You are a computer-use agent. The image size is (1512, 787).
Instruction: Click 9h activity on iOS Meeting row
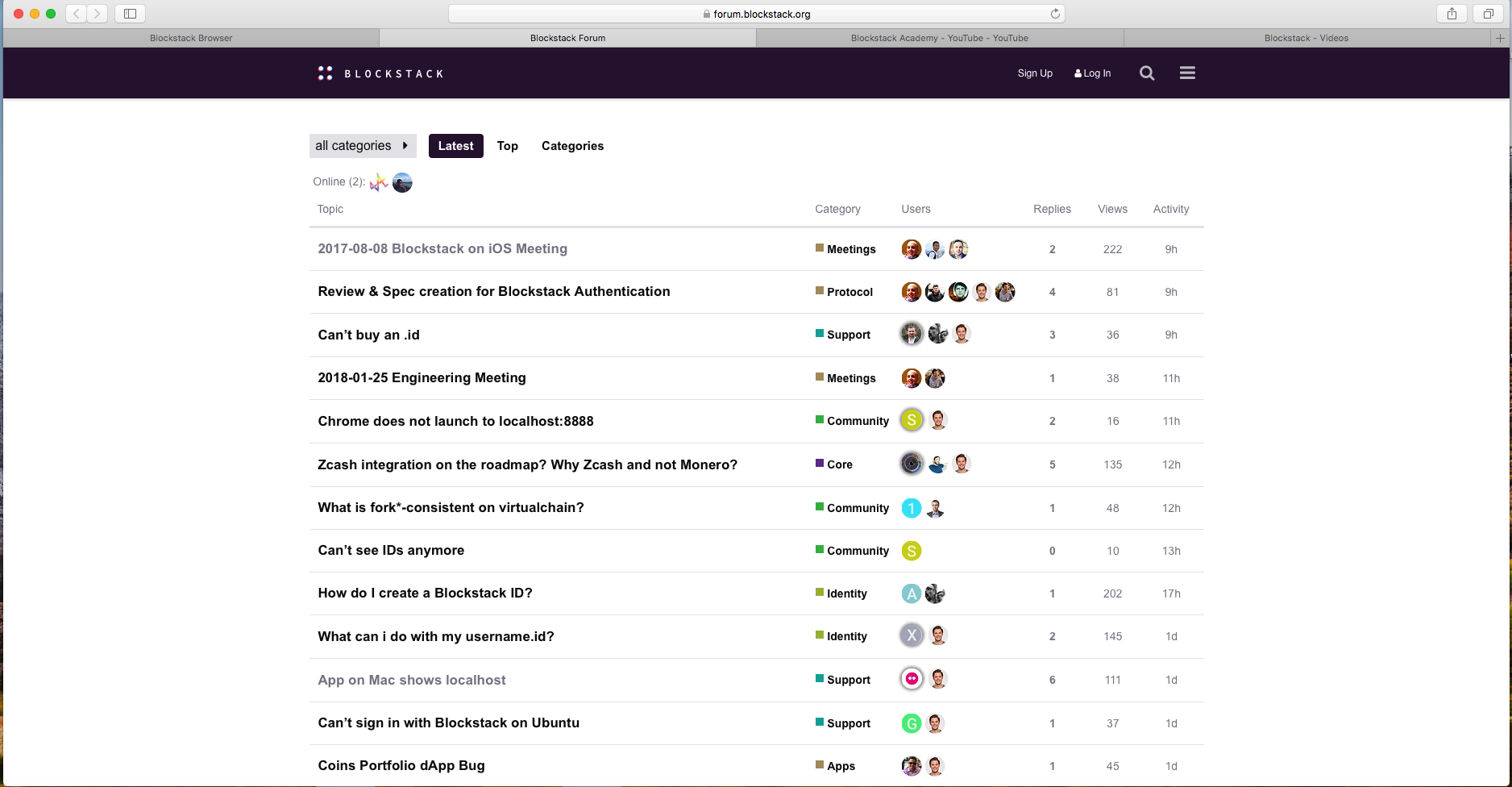[1171, 249]
